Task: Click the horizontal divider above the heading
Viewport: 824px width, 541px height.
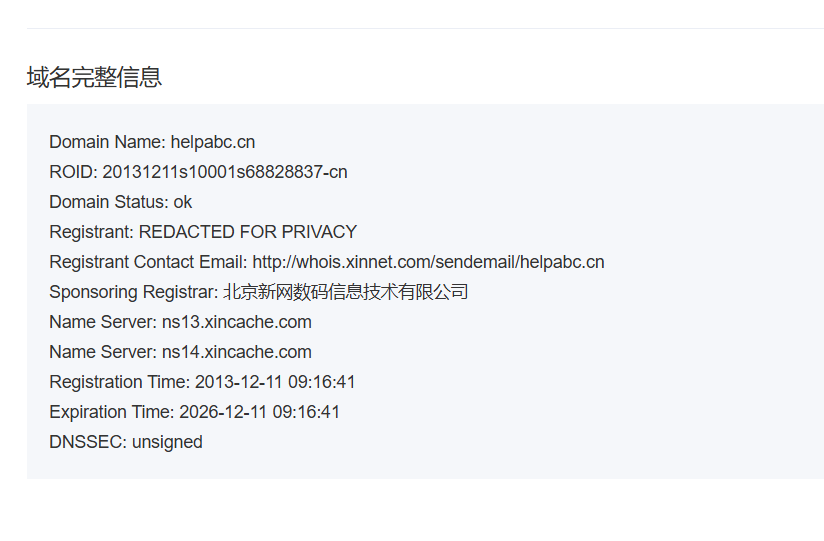Action: pyautogui.click(x=425, y=28)
